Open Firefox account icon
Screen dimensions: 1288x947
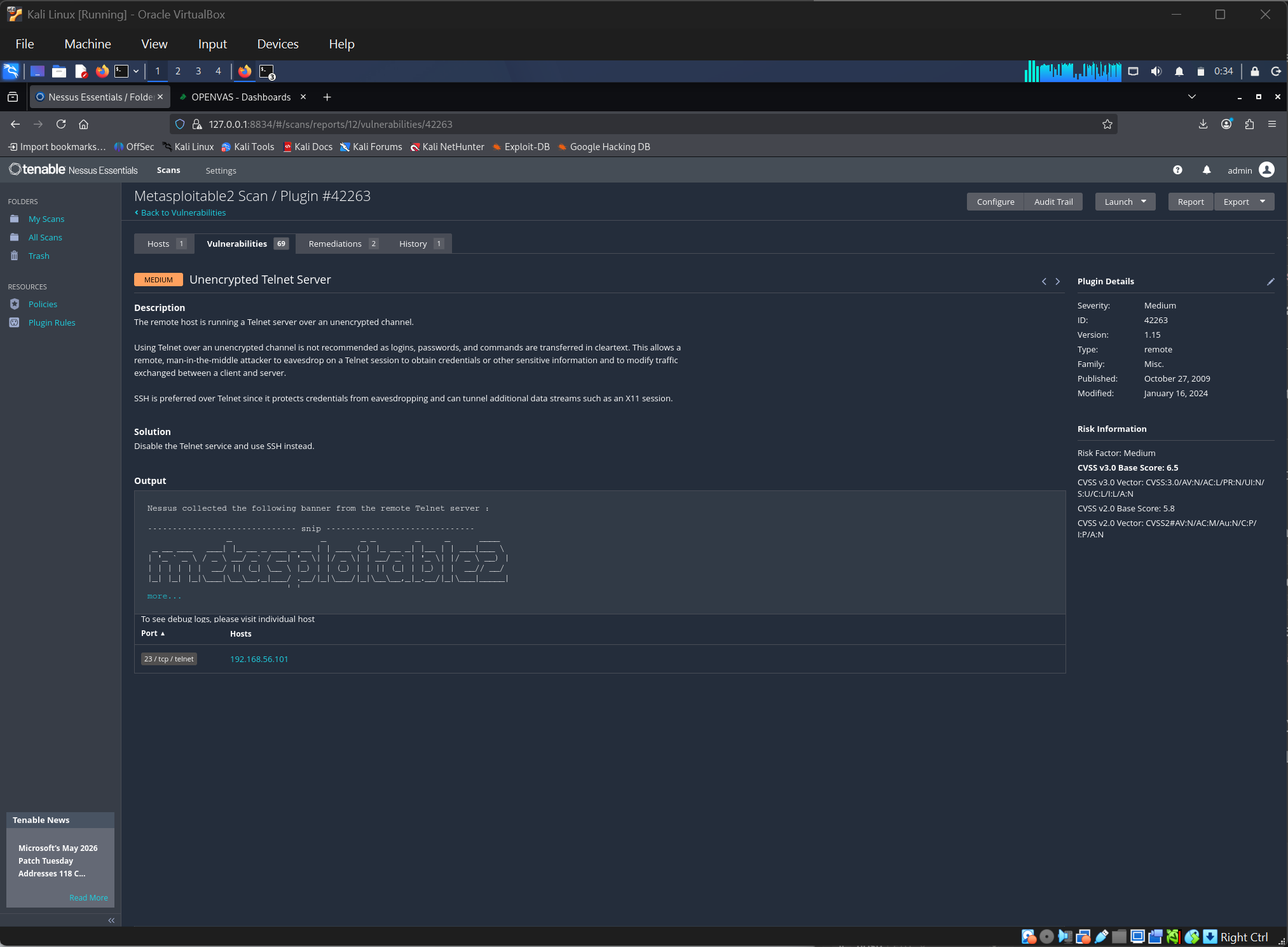pos(1226,124)
